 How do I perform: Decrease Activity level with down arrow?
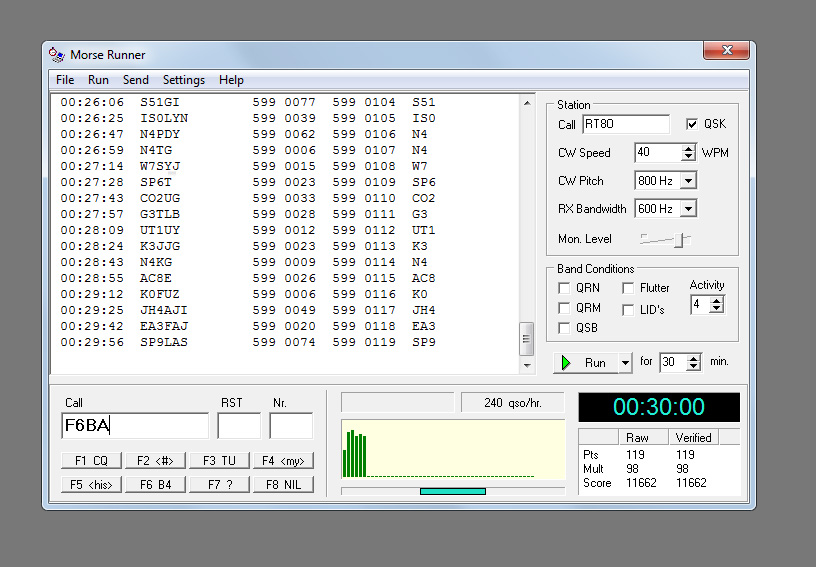716,309
